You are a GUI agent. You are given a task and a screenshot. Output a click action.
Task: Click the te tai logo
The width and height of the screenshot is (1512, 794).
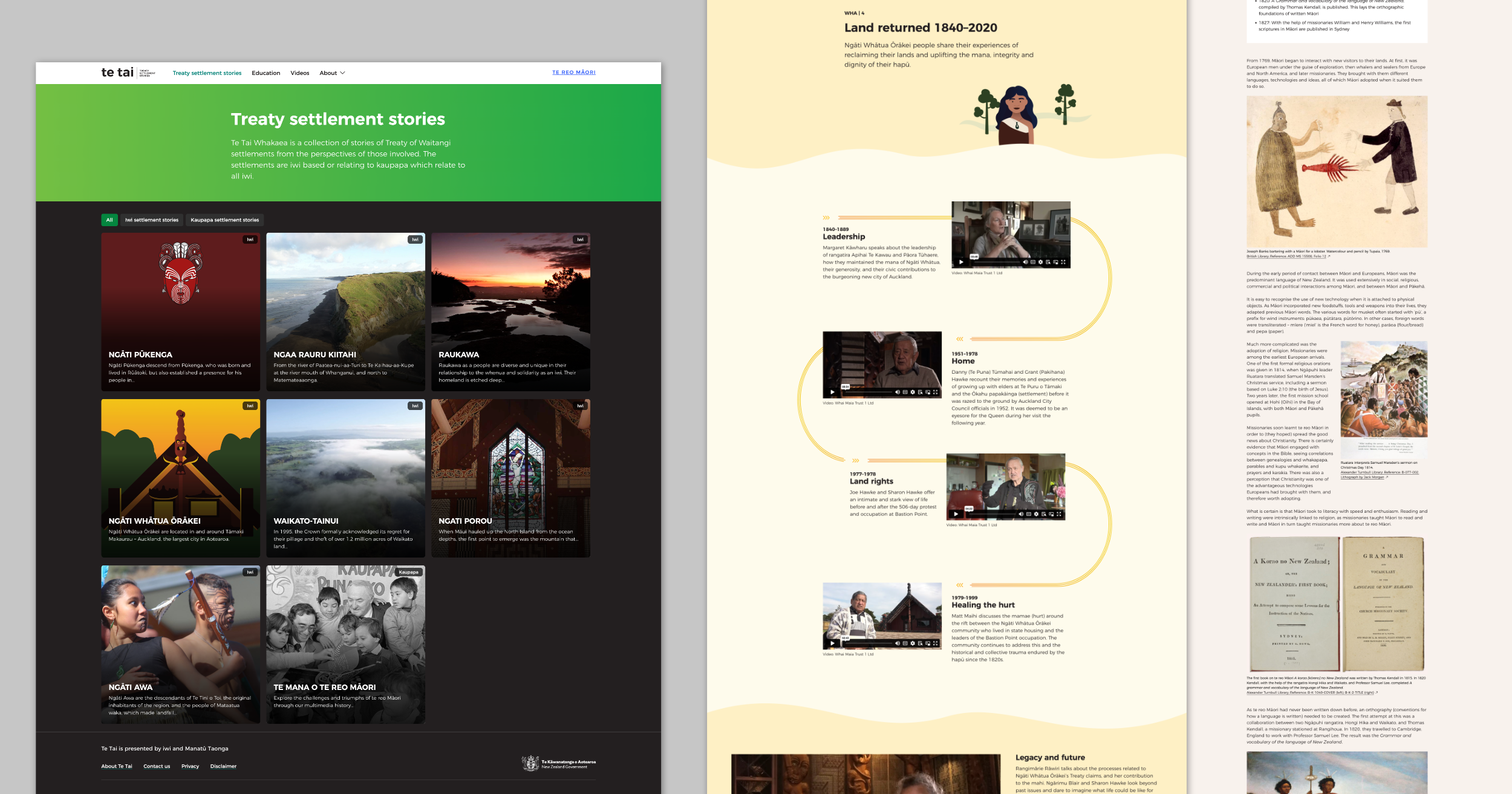point(117,73)
